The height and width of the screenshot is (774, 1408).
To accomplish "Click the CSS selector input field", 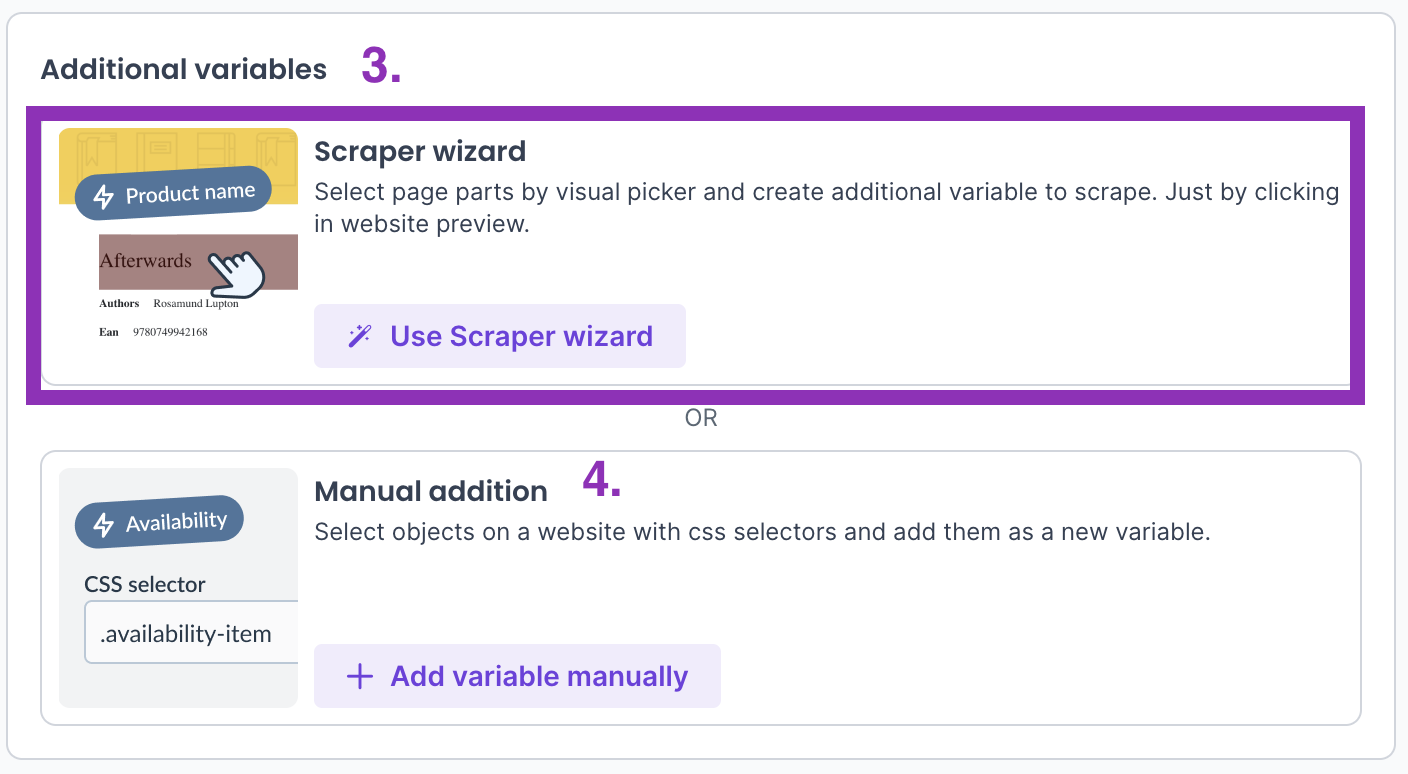I will (x=191, y=632).
